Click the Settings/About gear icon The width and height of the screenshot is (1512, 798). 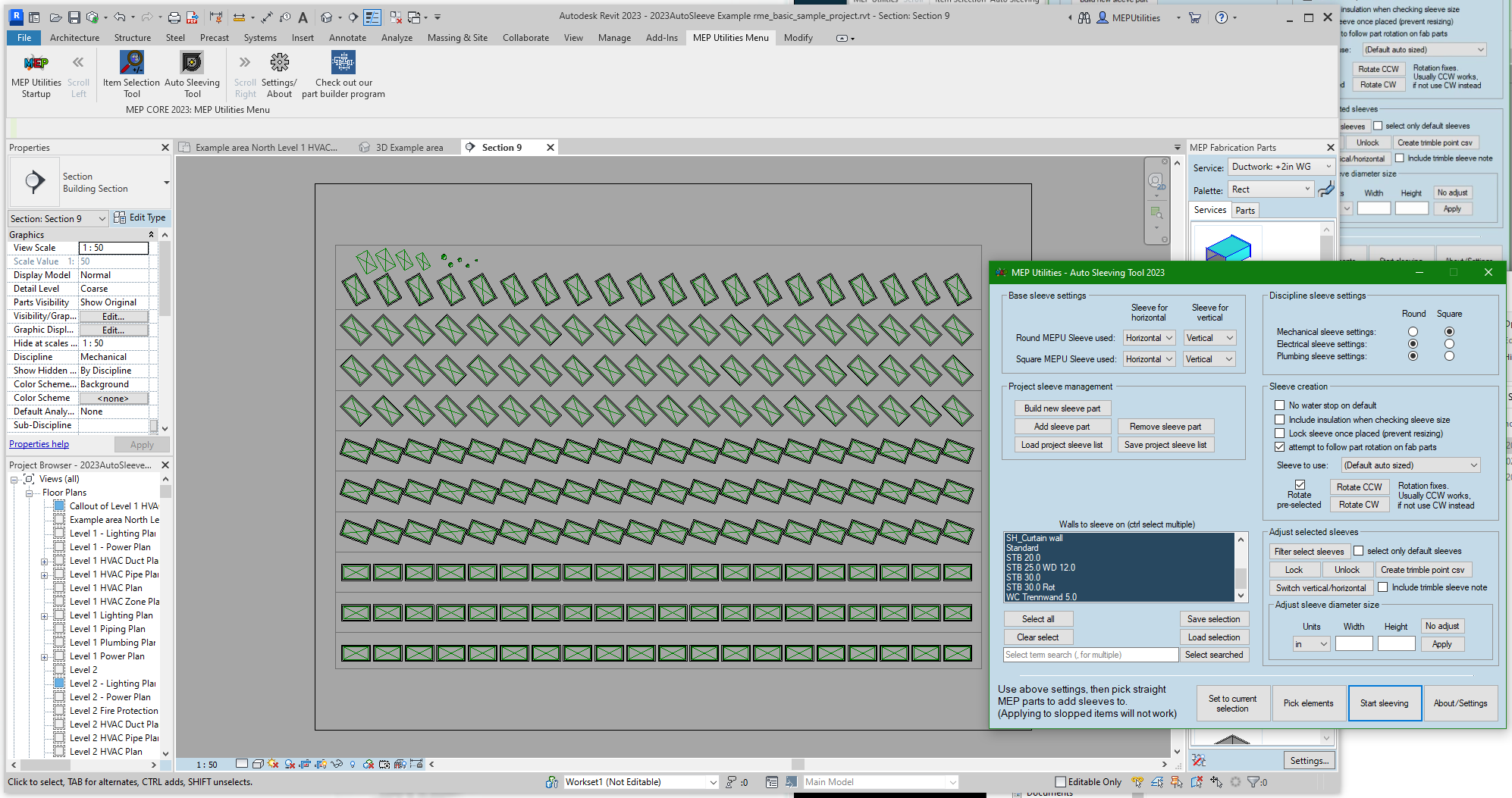(x=279, y=64)
